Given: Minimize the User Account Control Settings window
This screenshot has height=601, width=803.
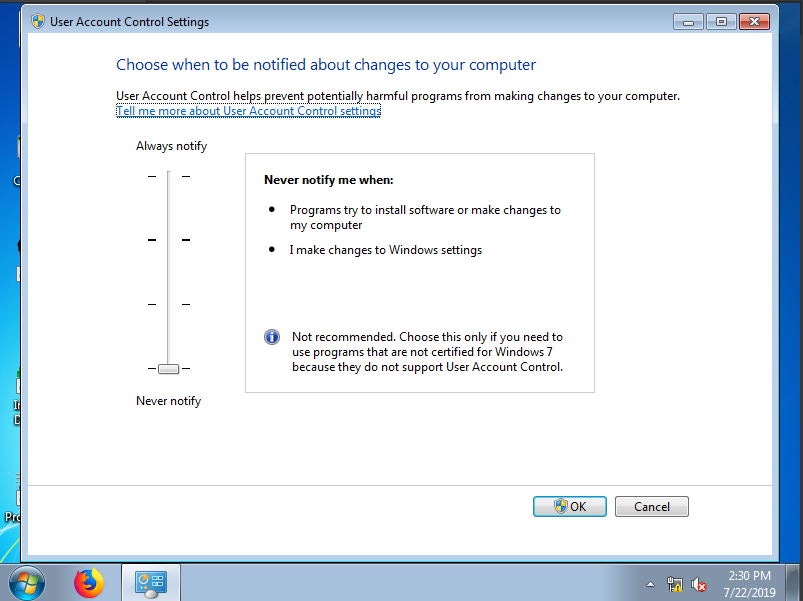Looking at the screenshot, I should 688,22.
